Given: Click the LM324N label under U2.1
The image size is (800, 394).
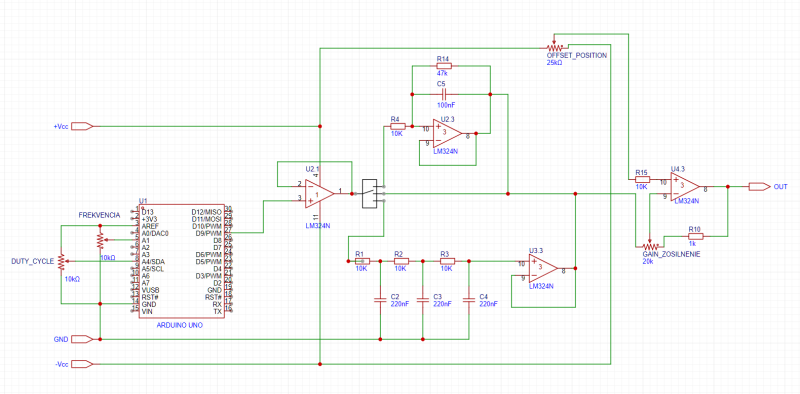Looking at the screenshot, I should (317, 225).
